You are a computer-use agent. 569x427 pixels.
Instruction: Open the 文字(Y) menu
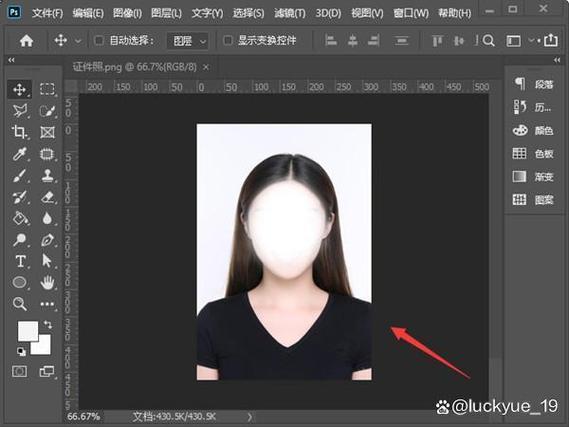[207, 13]
